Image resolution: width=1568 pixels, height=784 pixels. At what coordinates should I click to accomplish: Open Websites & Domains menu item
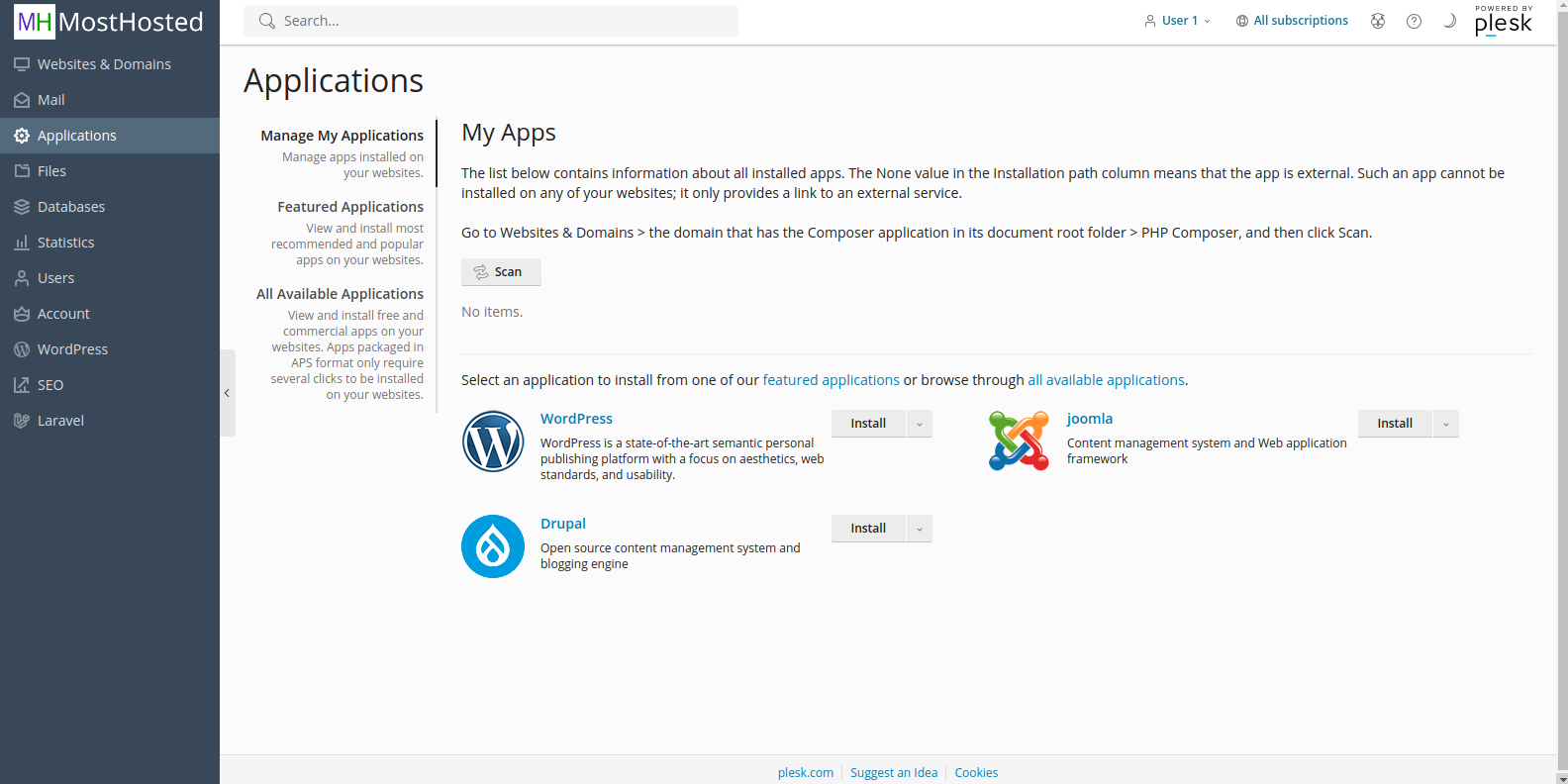click(110, 64)
